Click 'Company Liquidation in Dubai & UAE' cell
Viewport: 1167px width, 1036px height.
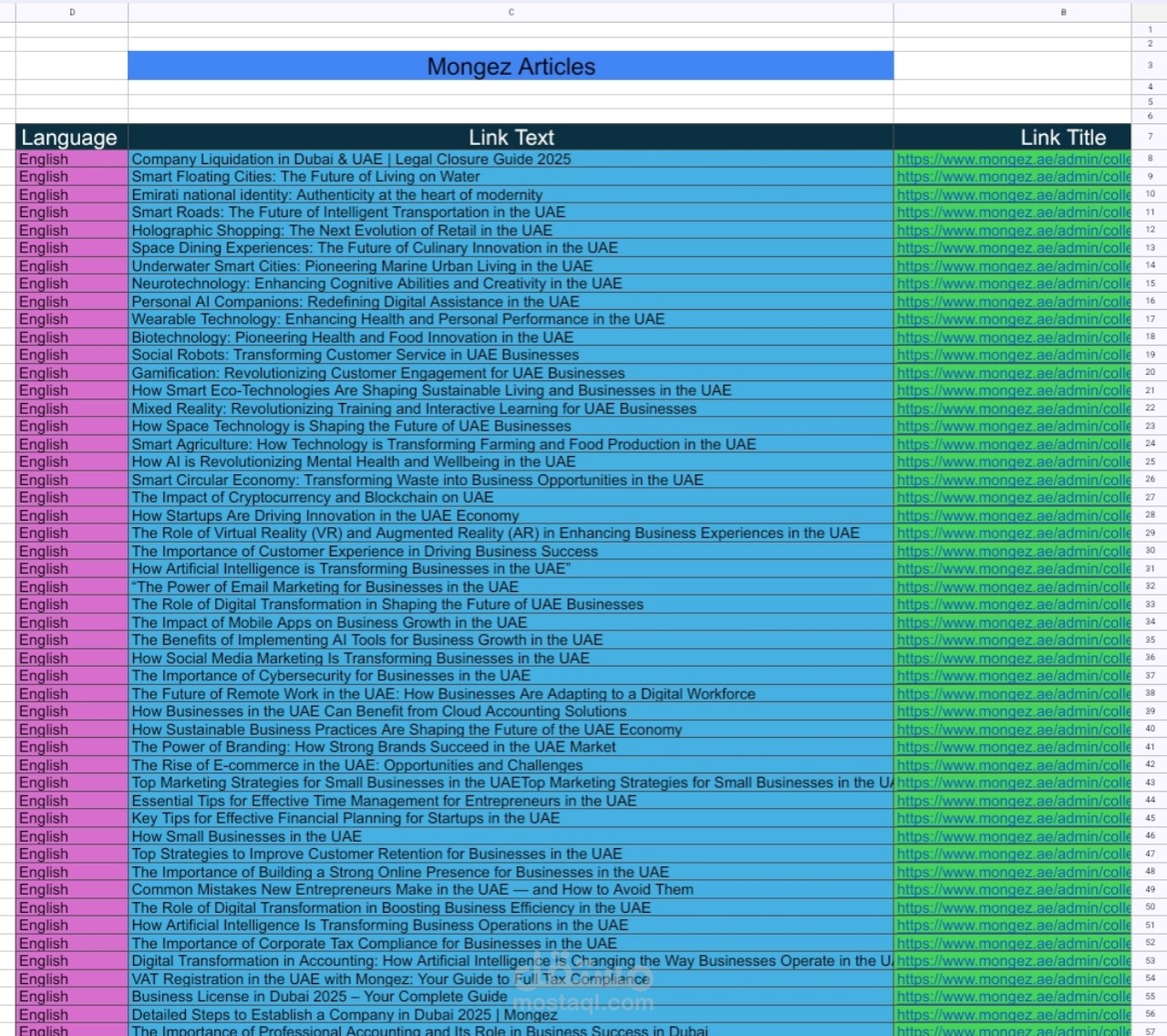click(511, 159)
